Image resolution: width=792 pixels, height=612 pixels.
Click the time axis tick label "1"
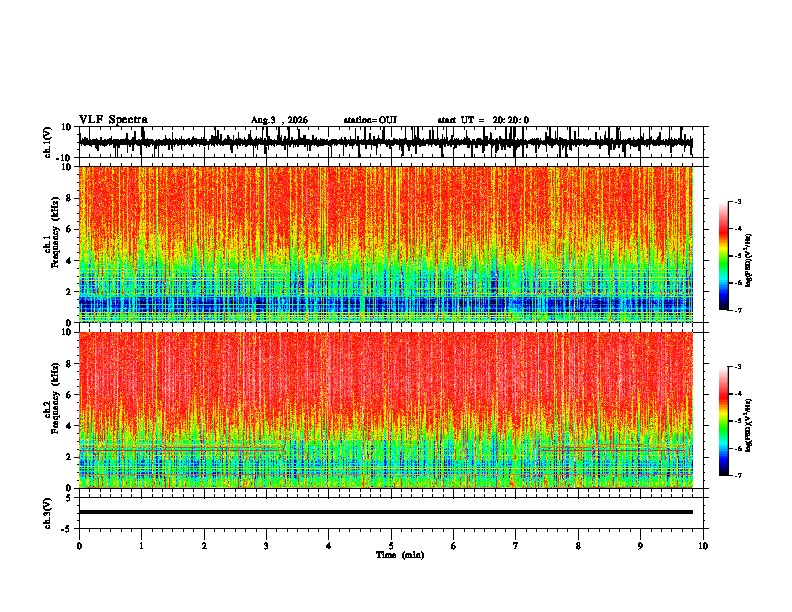click(x=141, y=546)
